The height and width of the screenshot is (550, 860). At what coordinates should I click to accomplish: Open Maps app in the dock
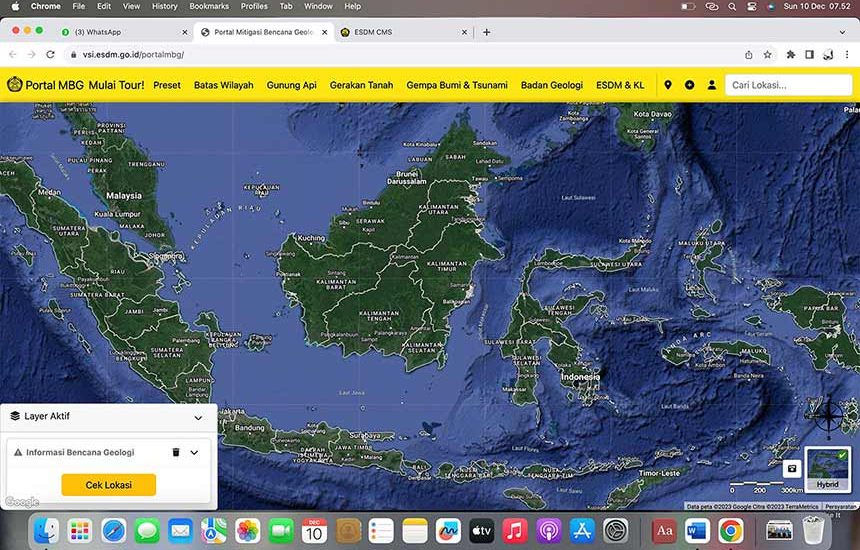point(214,531)
